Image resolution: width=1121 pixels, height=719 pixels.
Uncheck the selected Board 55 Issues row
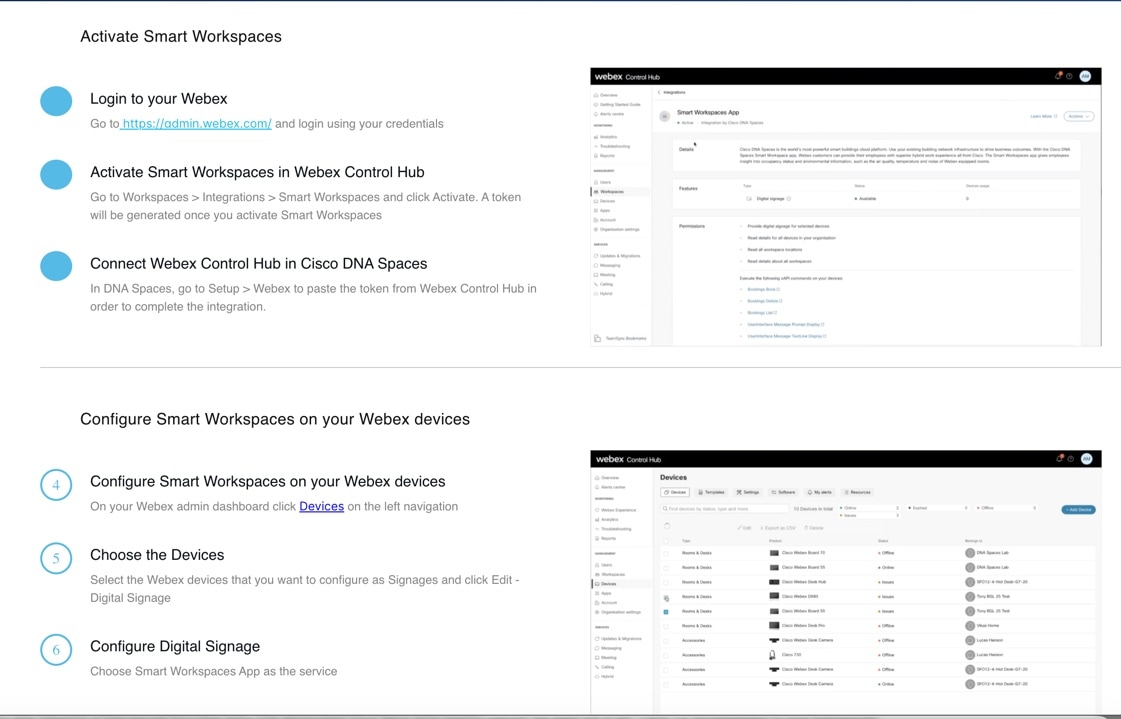[666, 612]
